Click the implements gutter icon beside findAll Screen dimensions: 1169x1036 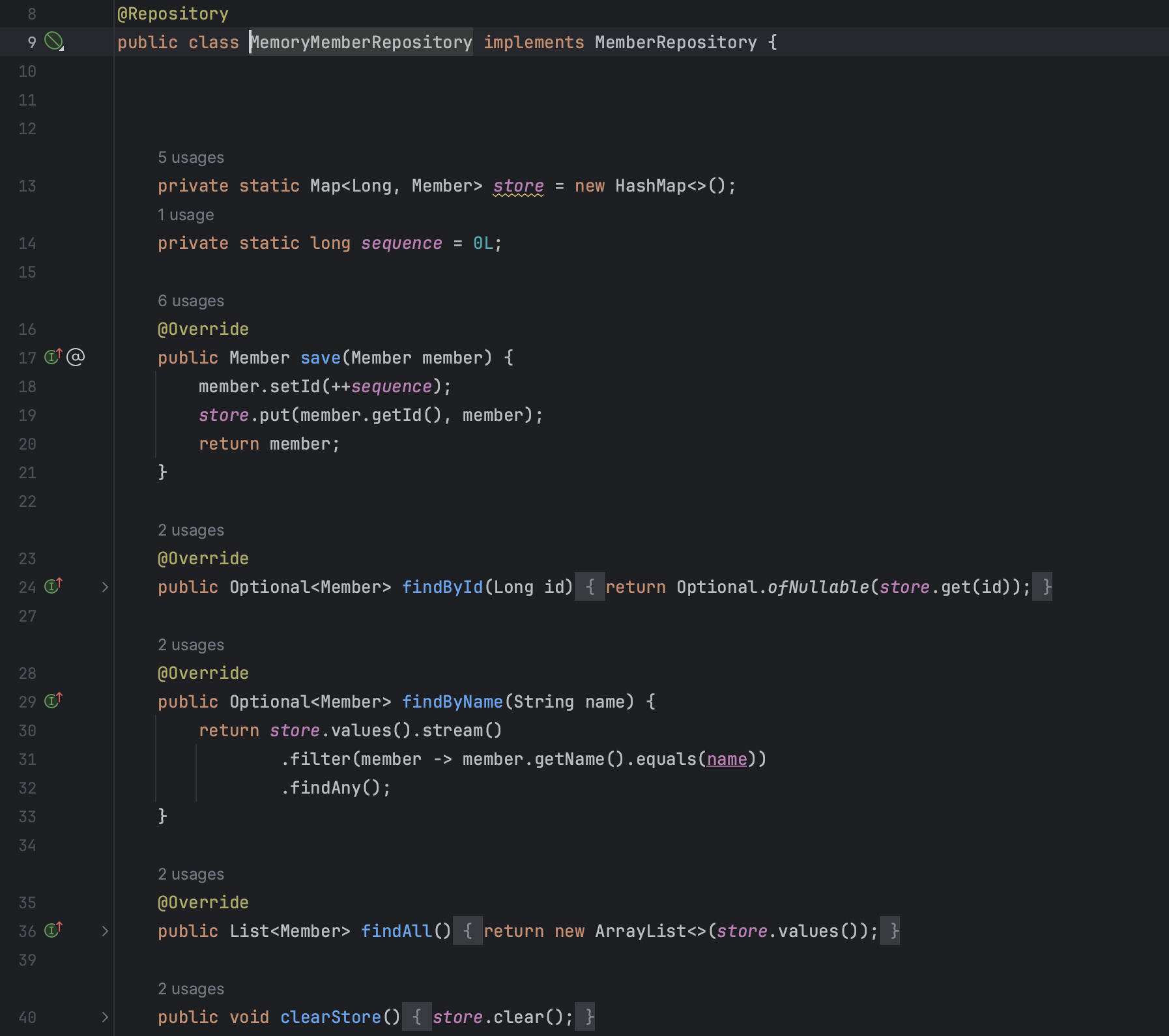click(53, 930)
